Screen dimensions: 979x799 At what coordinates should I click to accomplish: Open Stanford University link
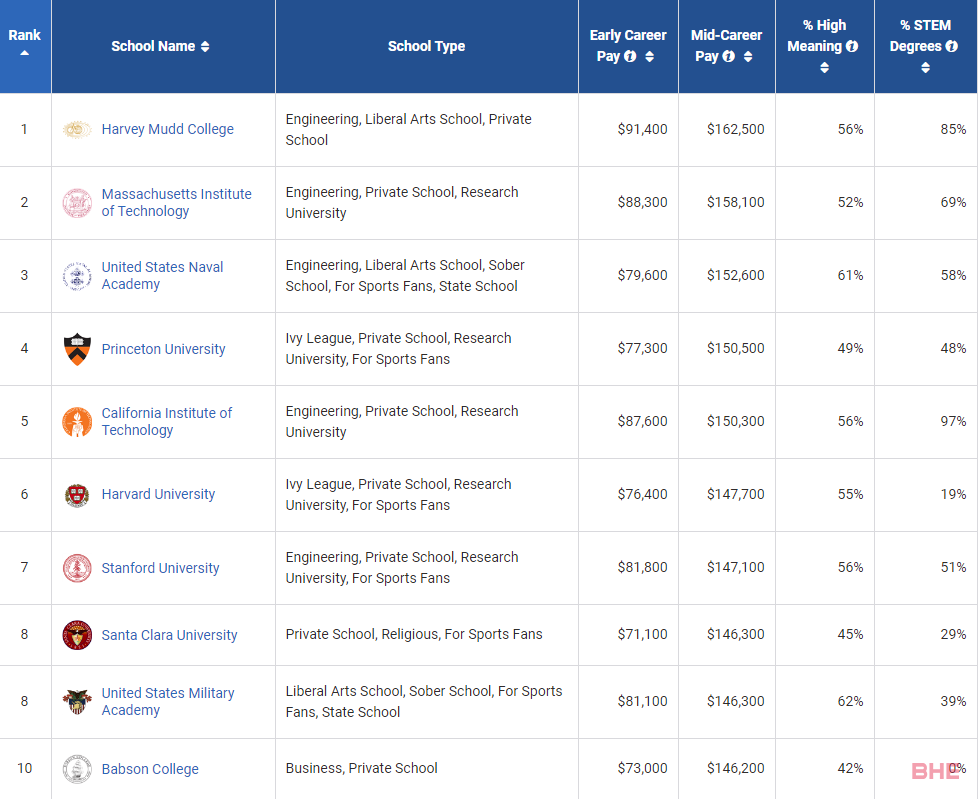click(x=160, y=568)
